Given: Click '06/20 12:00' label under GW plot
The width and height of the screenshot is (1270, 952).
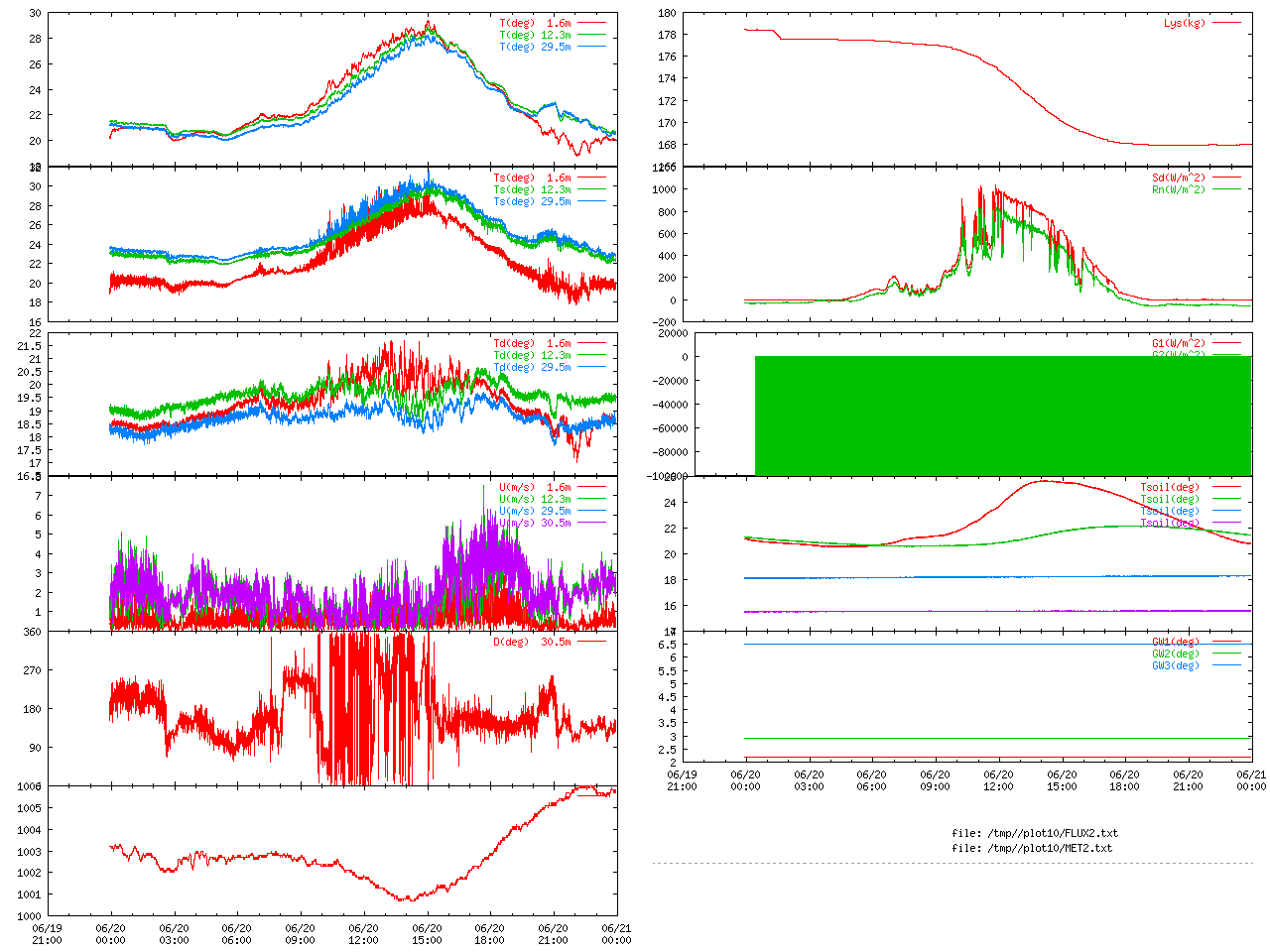Looking at the screenshot, I should pyautogui.click(x=999, y=780).
